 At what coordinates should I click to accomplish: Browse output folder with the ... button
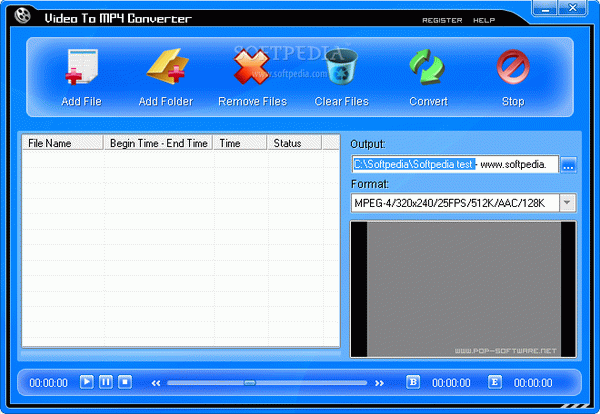coord(568,165)
